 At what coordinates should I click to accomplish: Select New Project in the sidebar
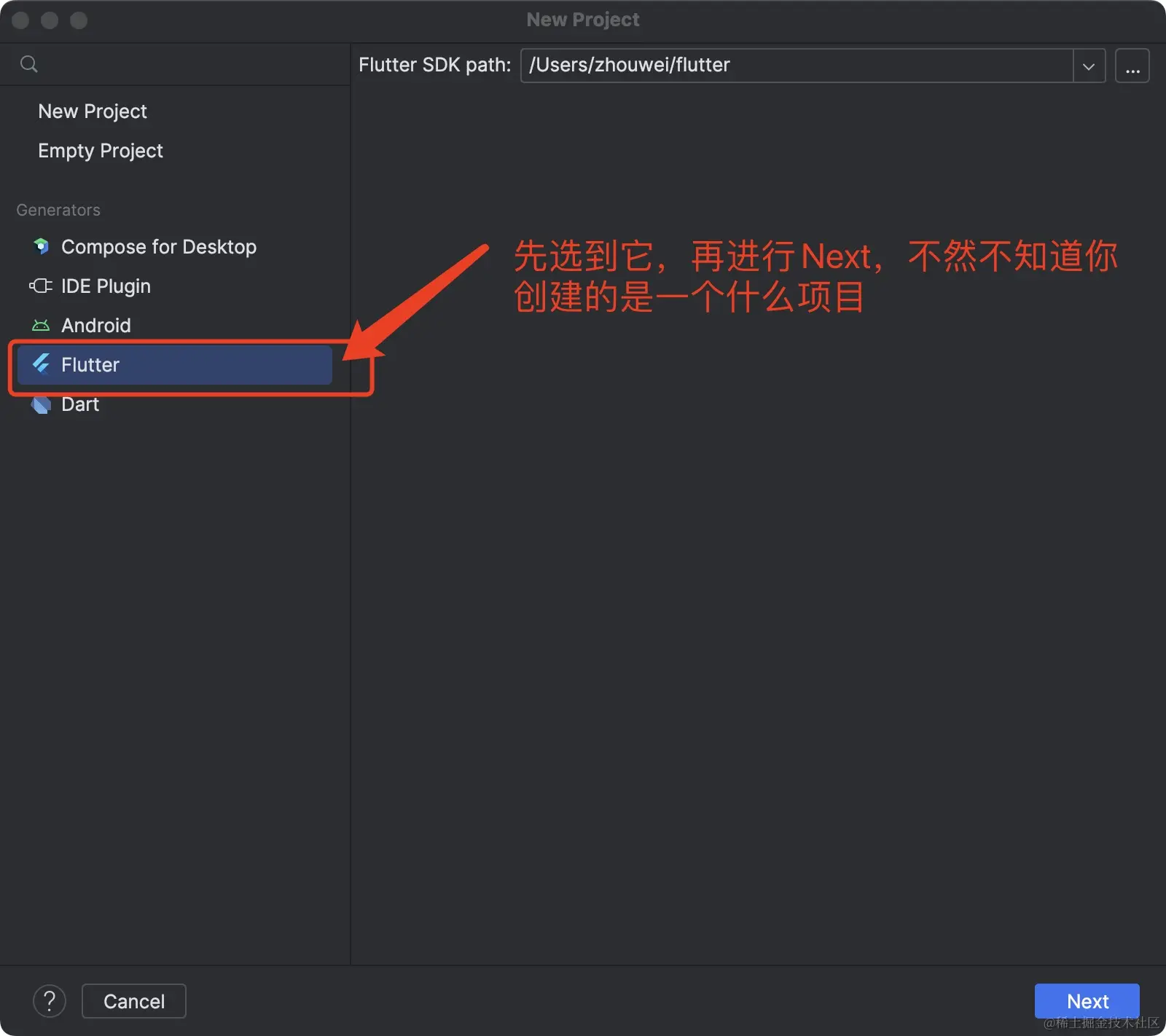(x=175, y=111)
